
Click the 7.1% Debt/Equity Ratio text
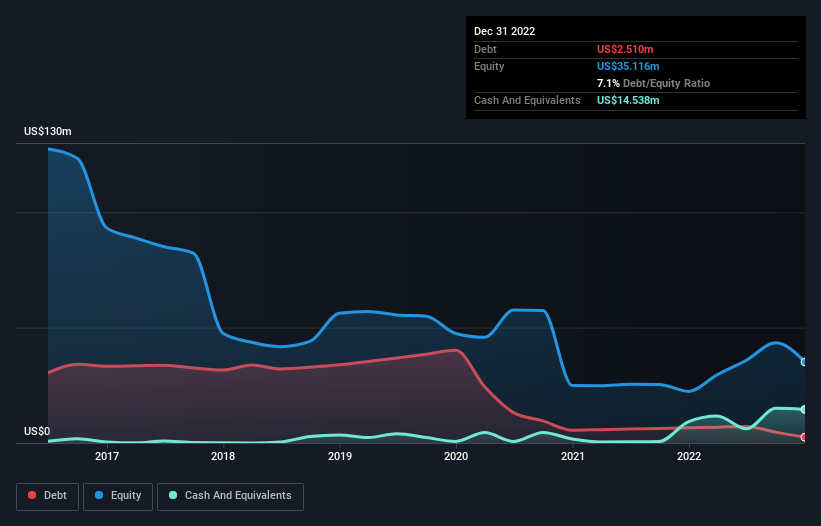pos(653,83)
